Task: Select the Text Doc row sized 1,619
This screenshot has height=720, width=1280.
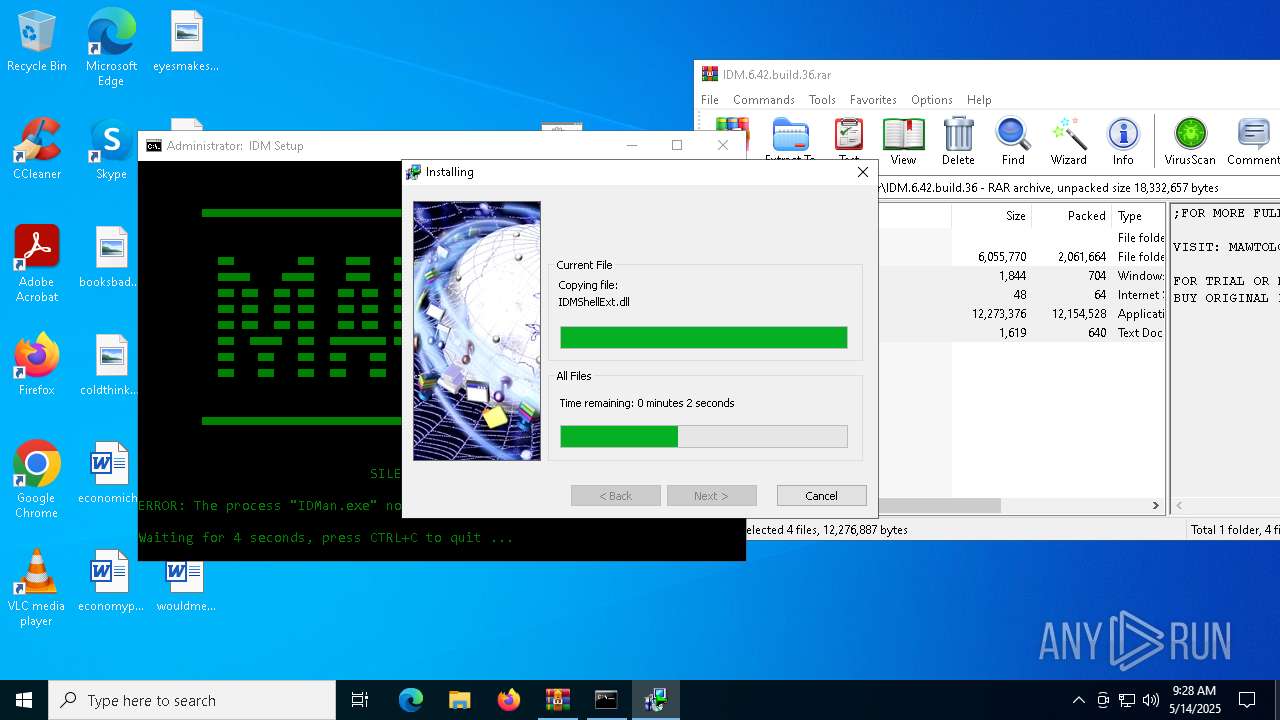Action: point(1022,333)
